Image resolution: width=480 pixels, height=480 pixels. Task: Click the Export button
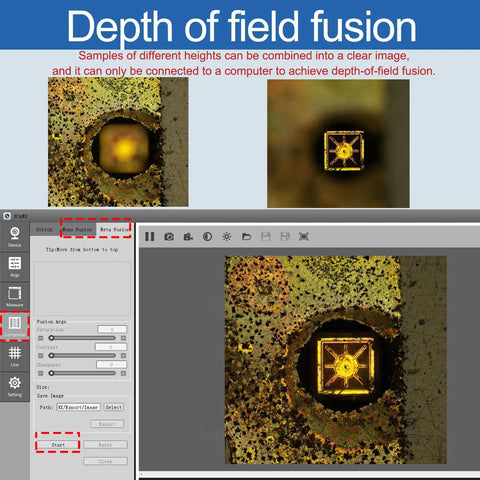pyautogui.click(x=107, y=424)
